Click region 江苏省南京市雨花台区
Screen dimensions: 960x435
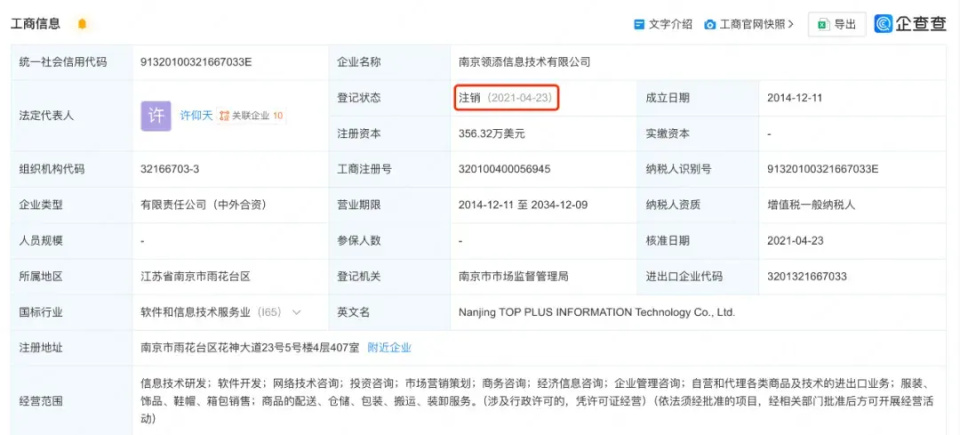[195, 277]
